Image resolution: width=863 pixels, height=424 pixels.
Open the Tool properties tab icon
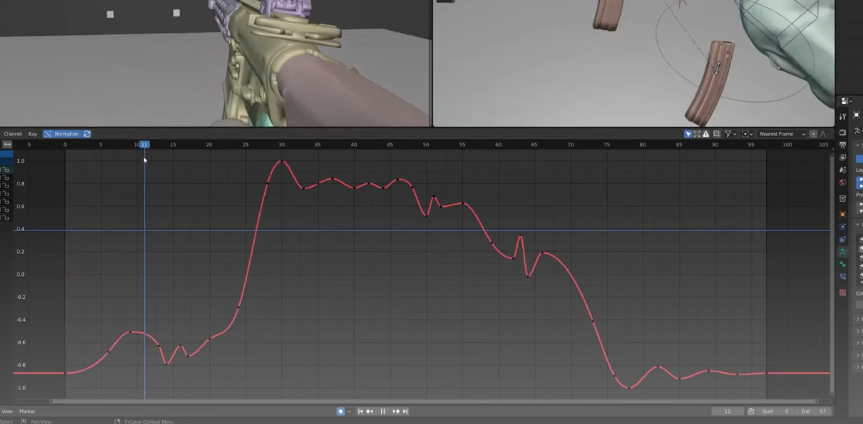[843, 117]
